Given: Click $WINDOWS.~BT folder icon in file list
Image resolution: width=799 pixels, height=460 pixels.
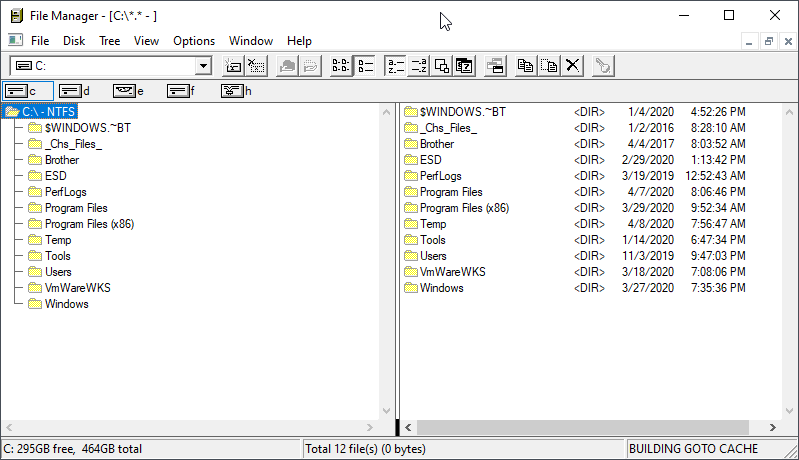Looking at the screenshot, I should click(x=411, y=112).
